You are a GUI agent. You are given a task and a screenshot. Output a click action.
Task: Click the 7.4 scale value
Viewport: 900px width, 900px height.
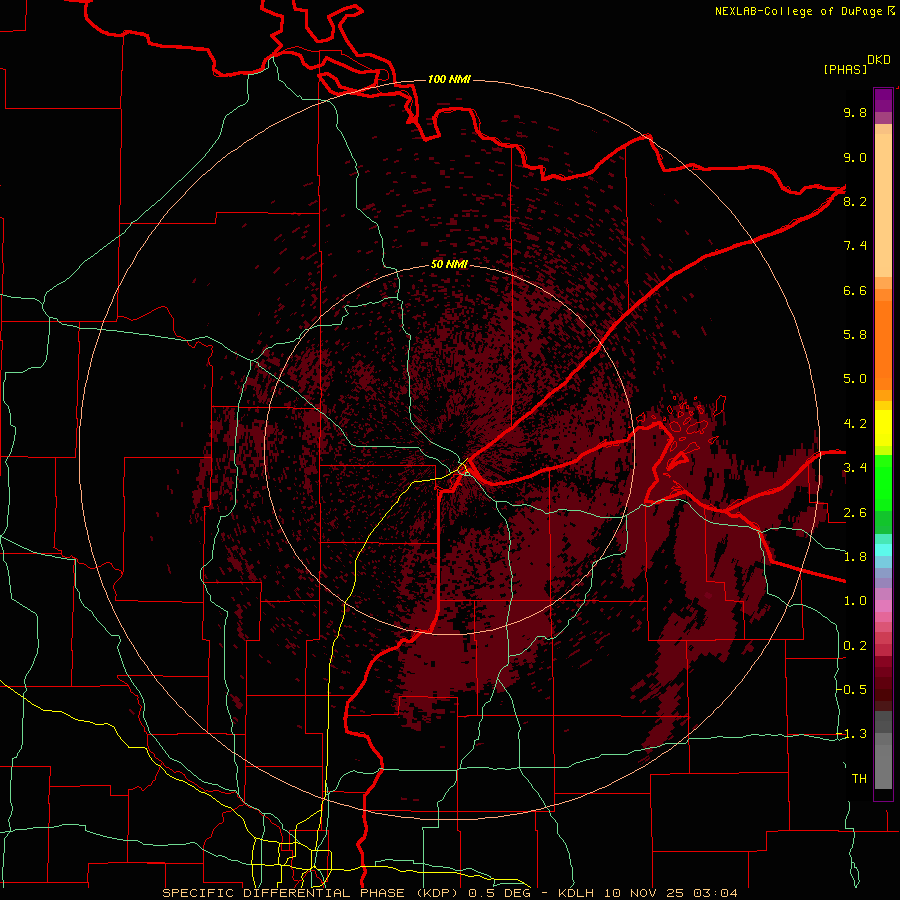click(x=855, y=246)
